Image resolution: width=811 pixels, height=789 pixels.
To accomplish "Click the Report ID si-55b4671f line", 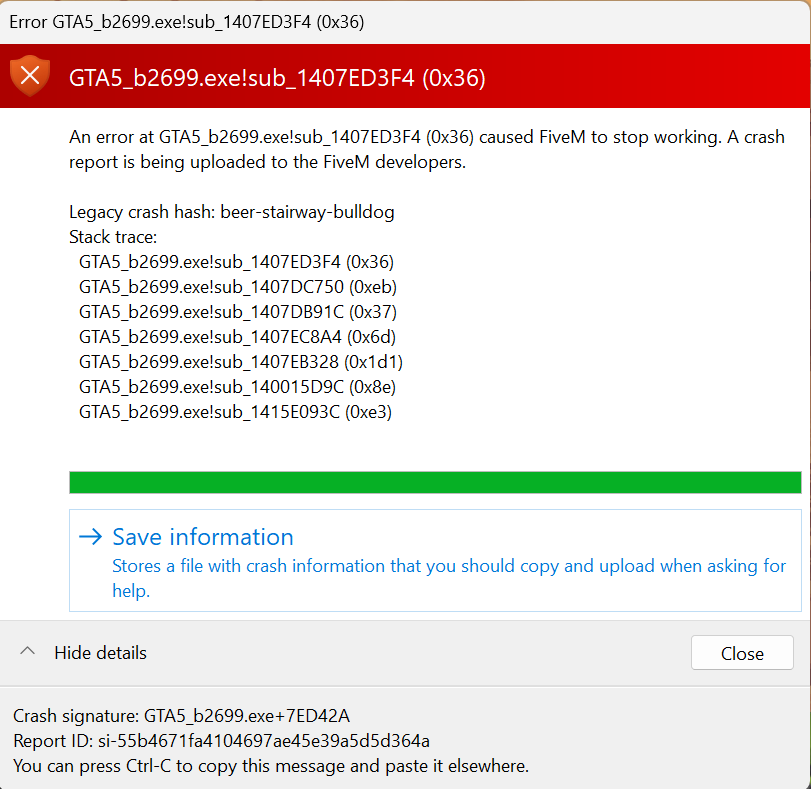I will coord(221,741).
